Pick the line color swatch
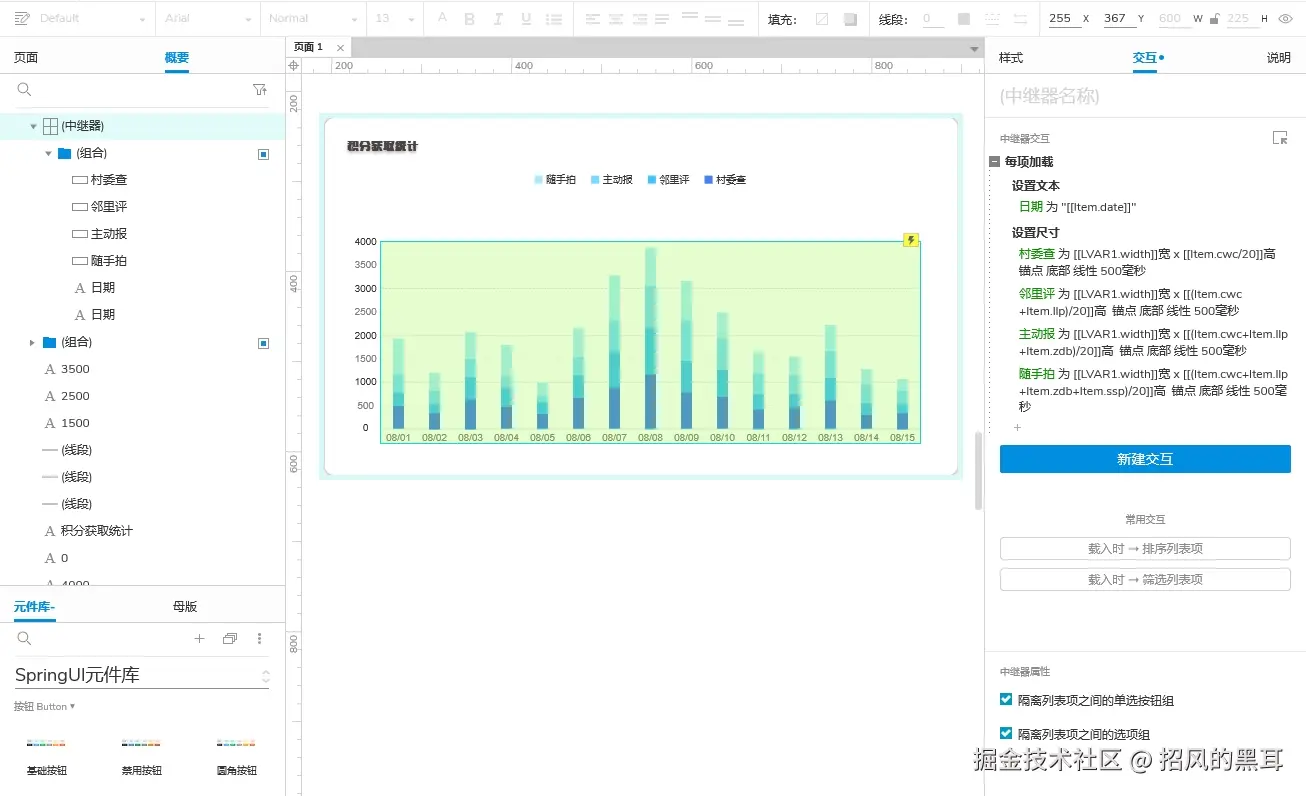 point(964,18)
